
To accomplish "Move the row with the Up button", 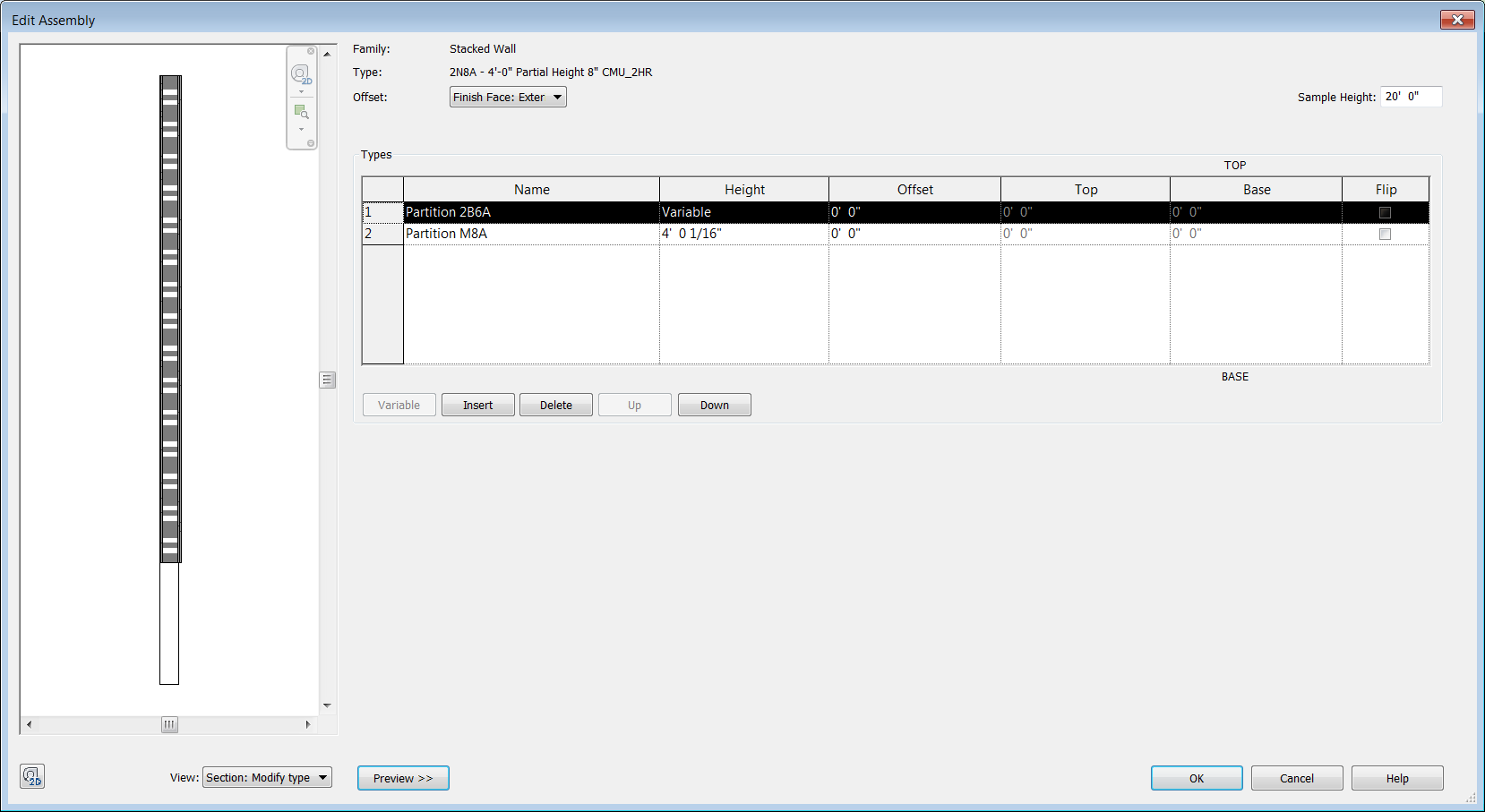I will [x=634, y=405].
